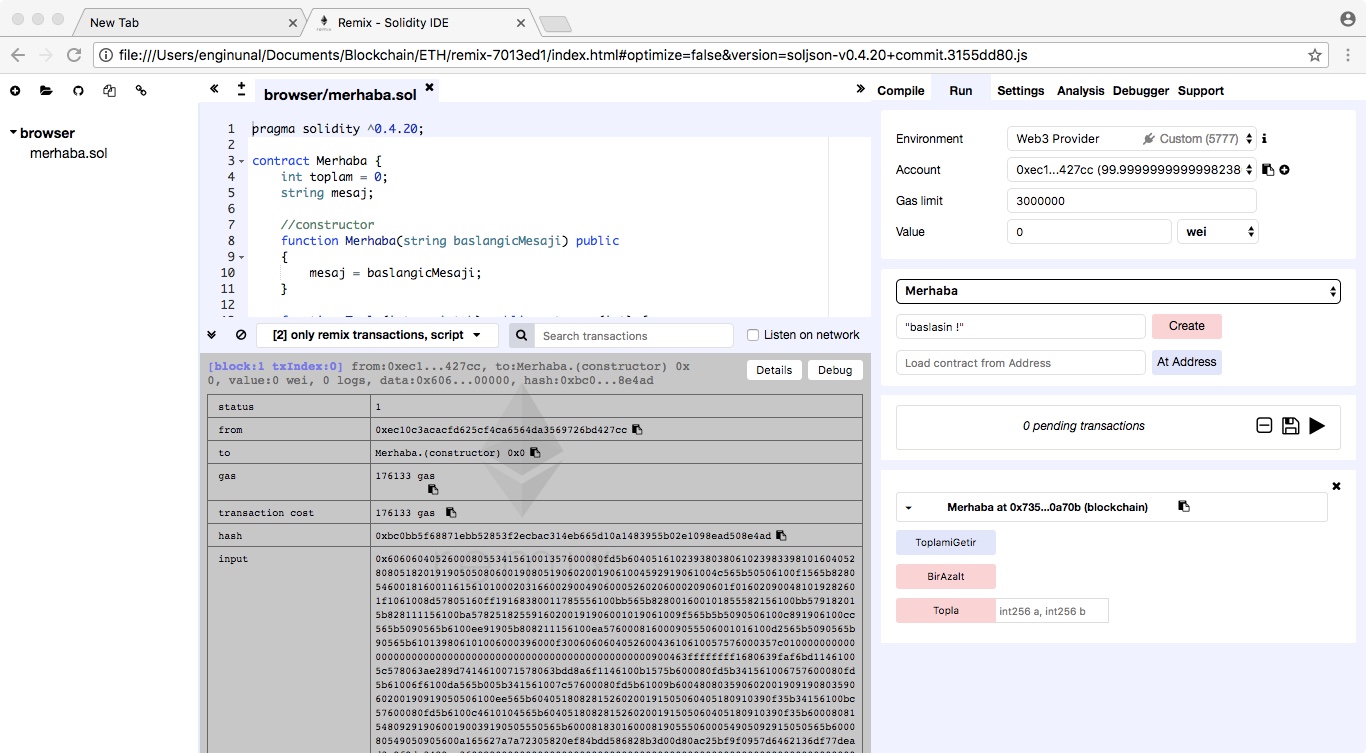Run recorded transactions play button

pyautogui.click(x=1317, y=426)
